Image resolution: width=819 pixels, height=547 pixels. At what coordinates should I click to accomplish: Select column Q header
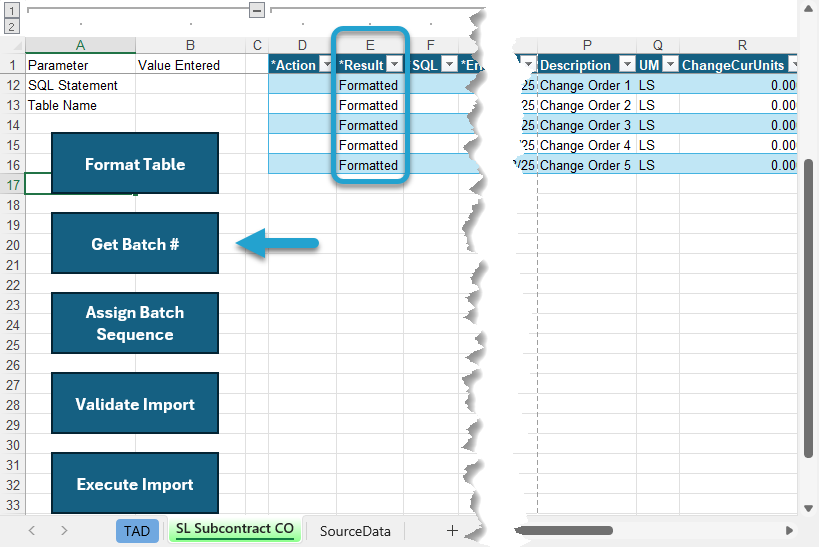pos(658,45)
